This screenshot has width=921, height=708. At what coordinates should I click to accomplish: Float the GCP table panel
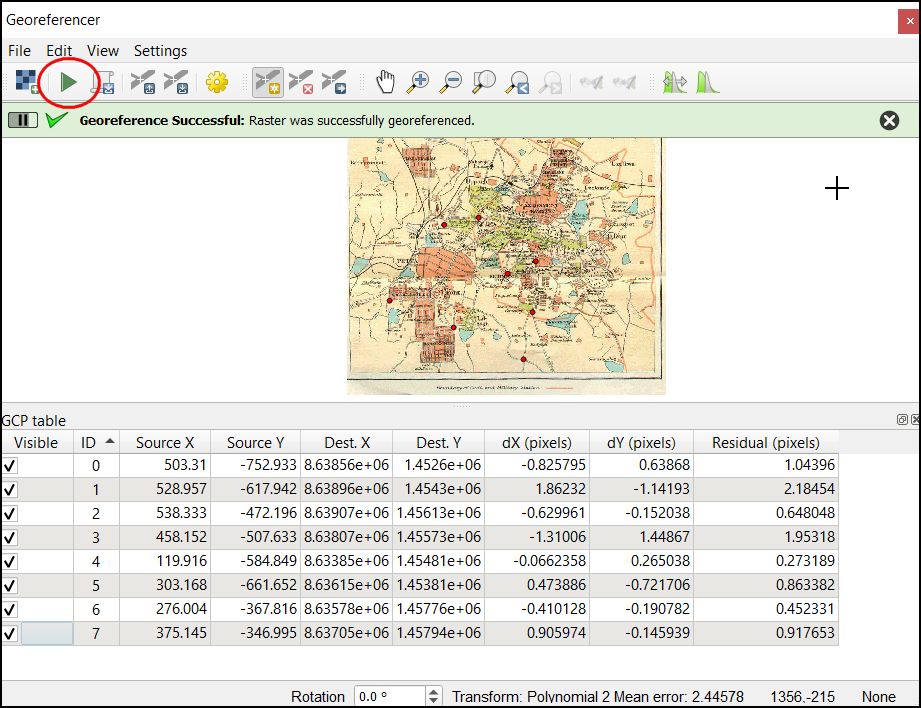(x=902, y=420)
